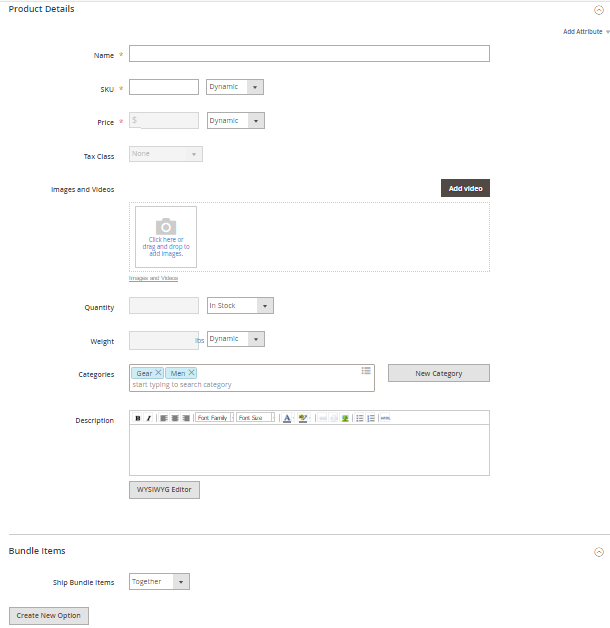Open category list tree icon

pyautogui.click(x=366, y=371)
